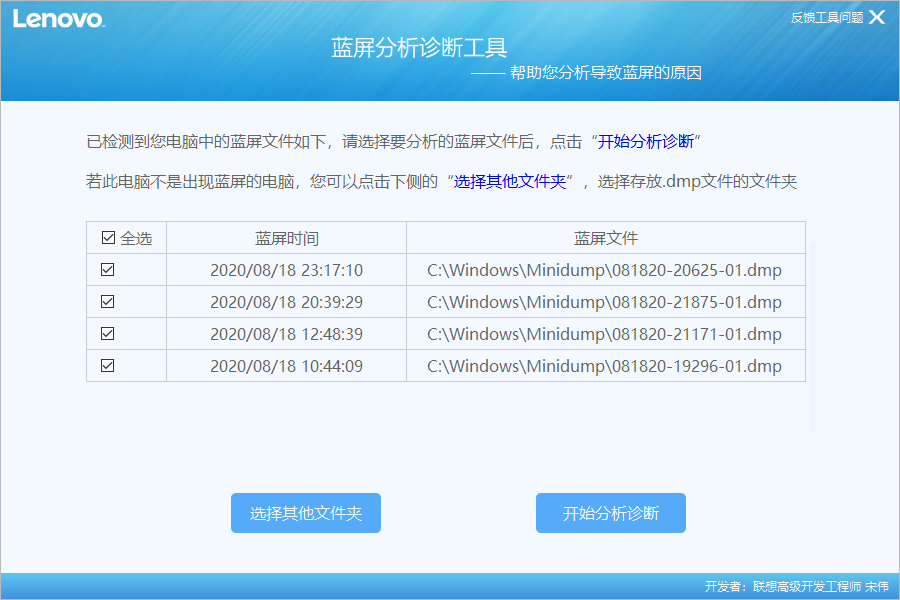Click the blue 选择其他文件夹 text in the instructions

pyautogui.click(x=510, y=181)
